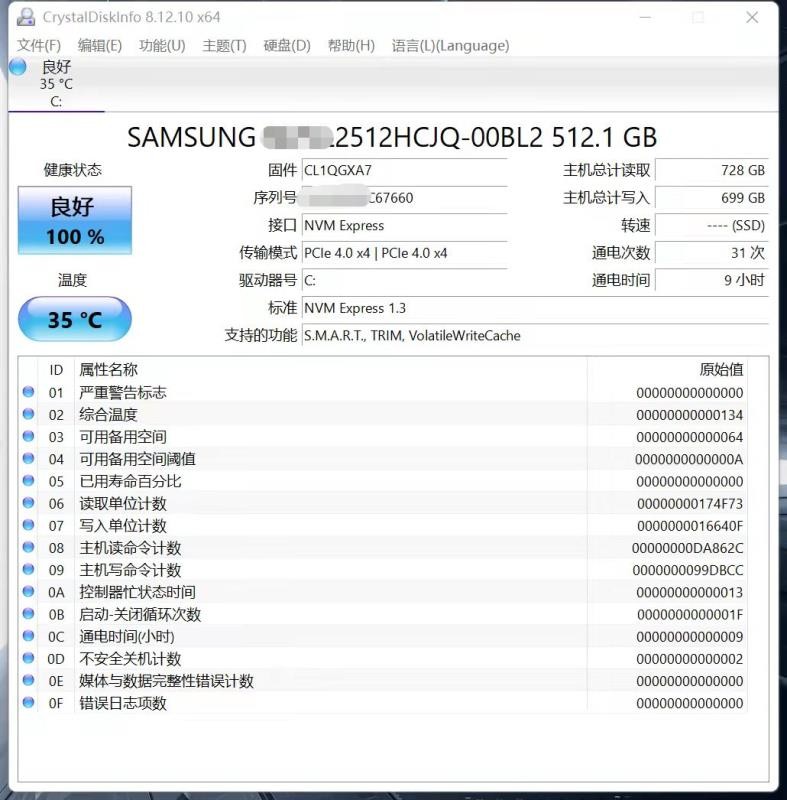Click the SAMSUNG 512.1 GB drive title
Image resolution: width=787 pixels, height=800 pixels.
point(392,137)
